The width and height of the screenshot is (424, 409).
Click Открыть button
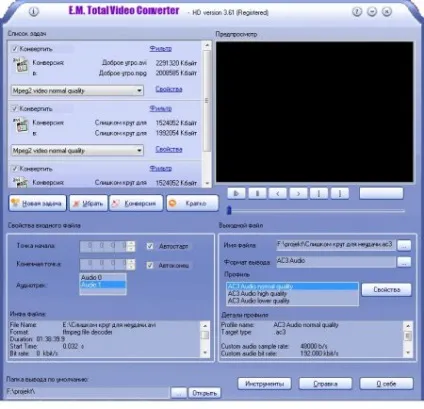(205, 393)
